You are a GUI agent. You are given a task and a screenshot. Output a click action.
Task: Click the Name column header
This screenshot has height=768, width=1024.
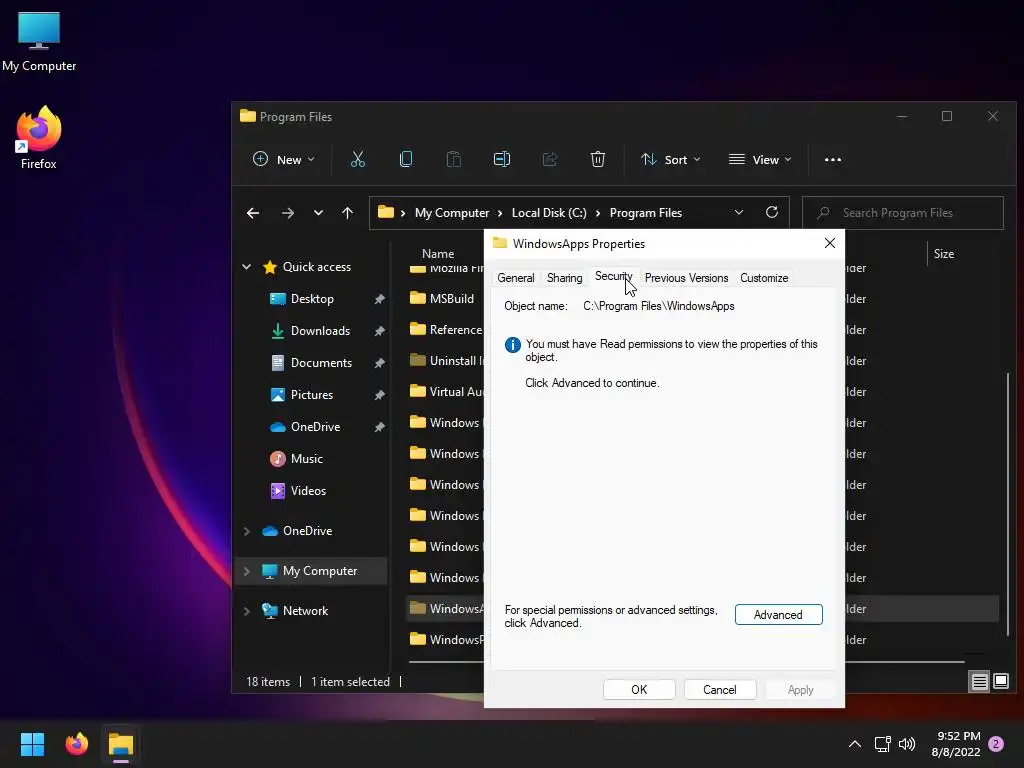438,253
